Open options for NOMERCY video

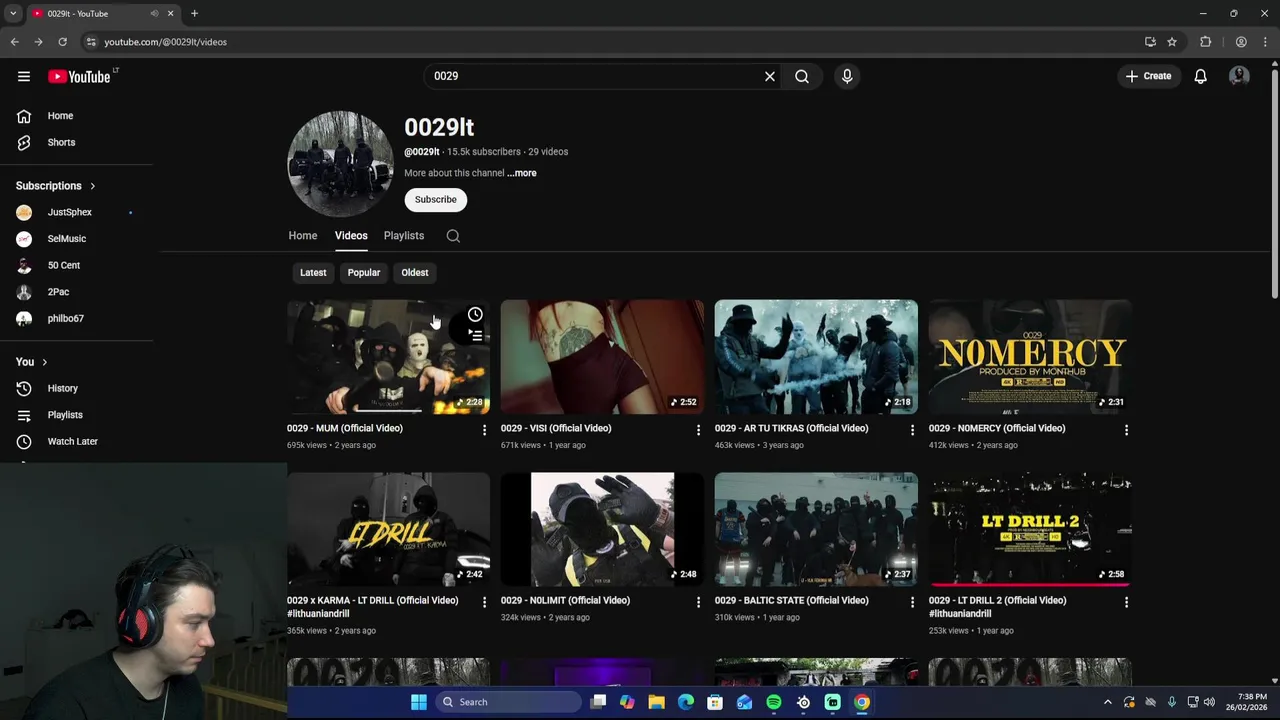1126,430
